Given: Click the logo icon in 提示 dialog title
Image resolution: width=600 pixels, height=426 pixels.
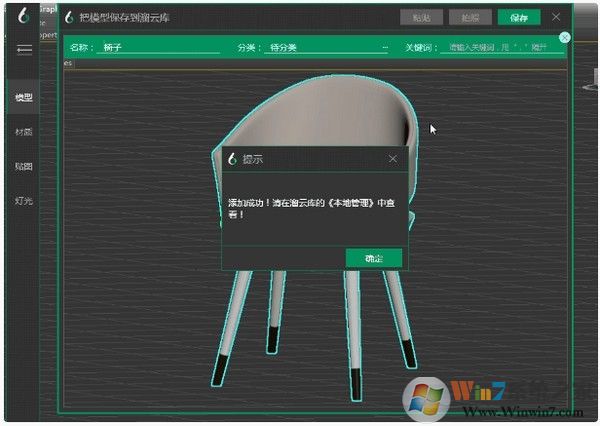Looking at the screenshot, I should [232, 159].
